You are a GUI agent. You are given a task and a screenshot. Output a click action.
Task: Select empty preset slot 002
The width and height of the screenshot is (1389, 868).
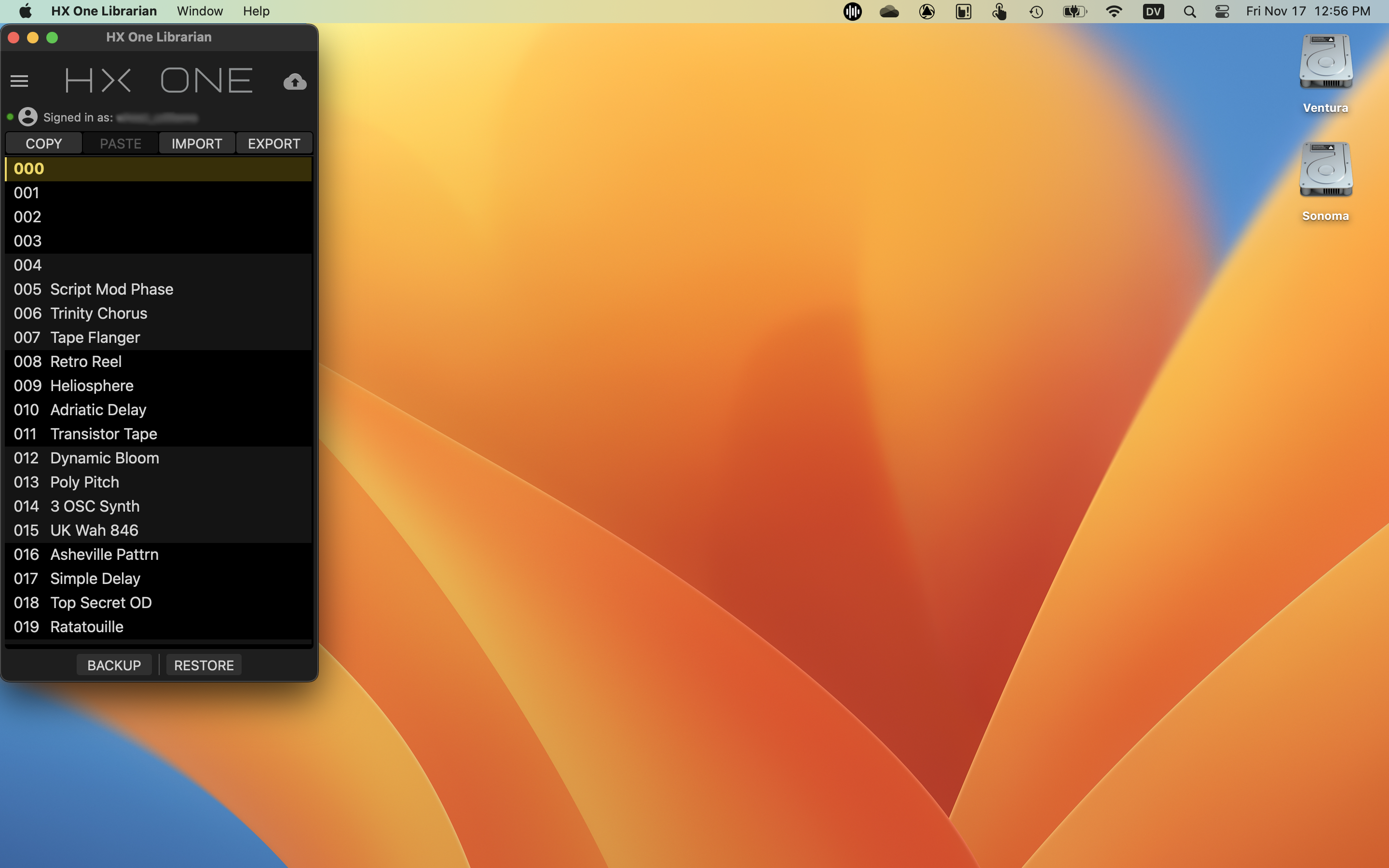pyautogui.click(x=158, y=217)
